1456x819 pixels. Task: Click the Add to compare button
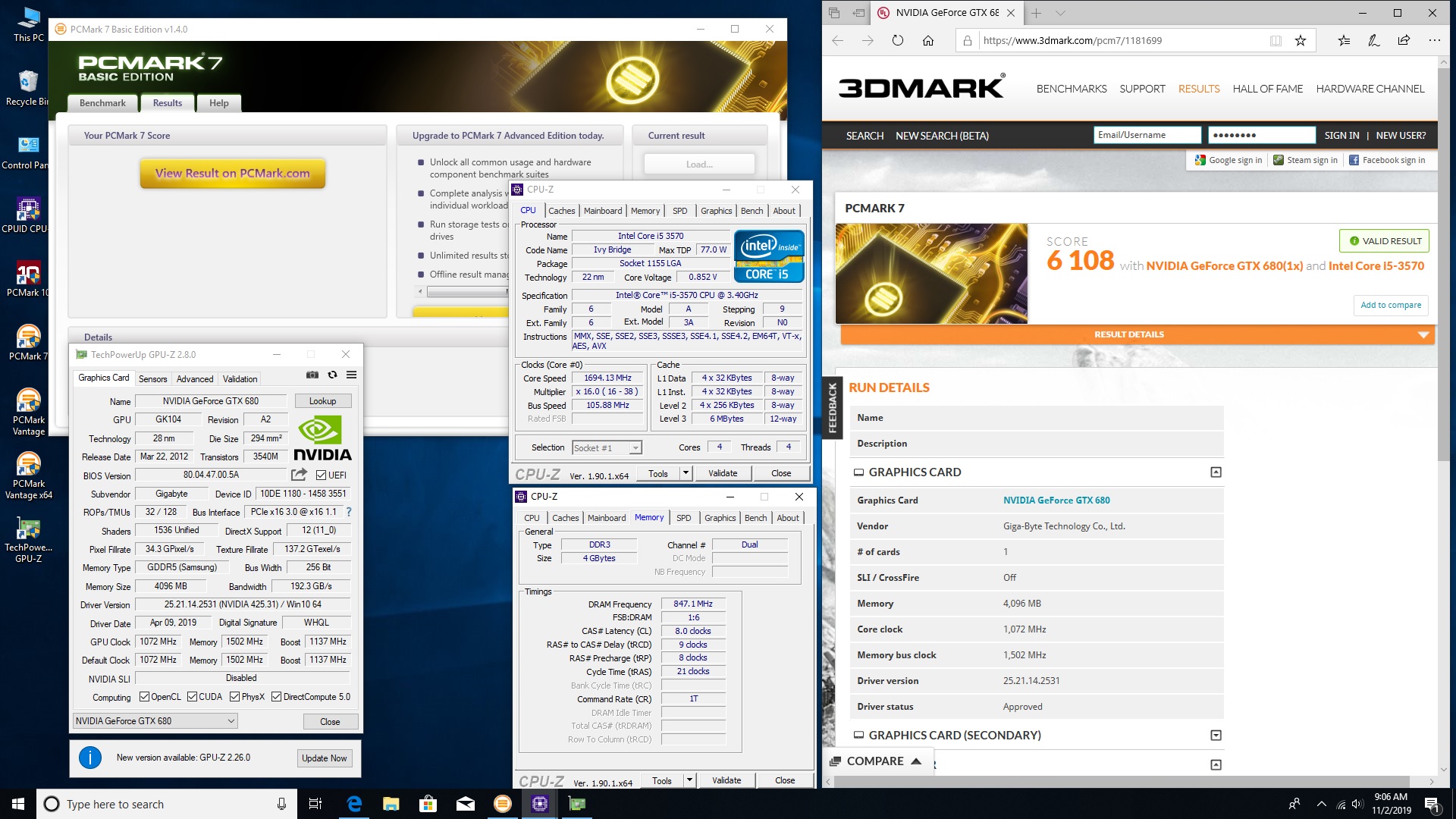[1391, 305]
